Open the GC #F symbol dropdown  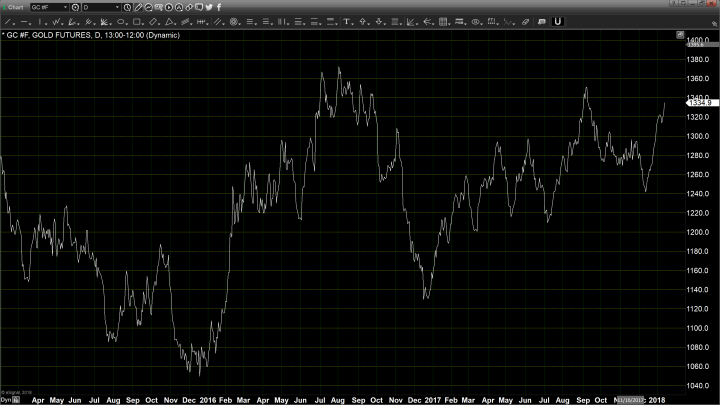65,7
